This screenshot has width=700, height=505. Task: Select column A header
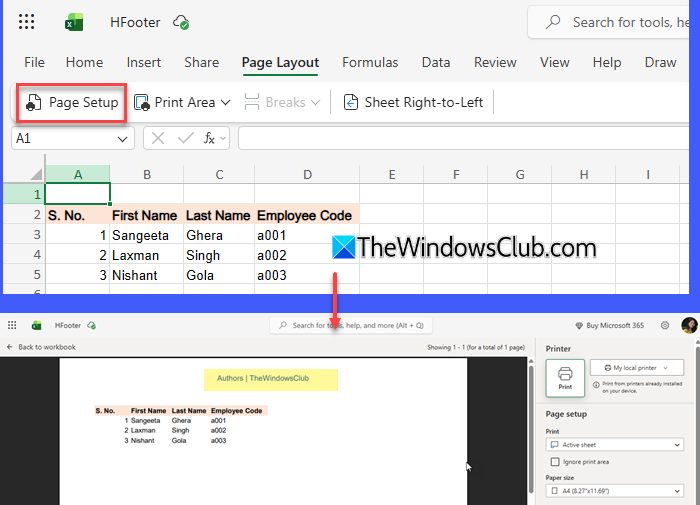(x=78, y=175)
